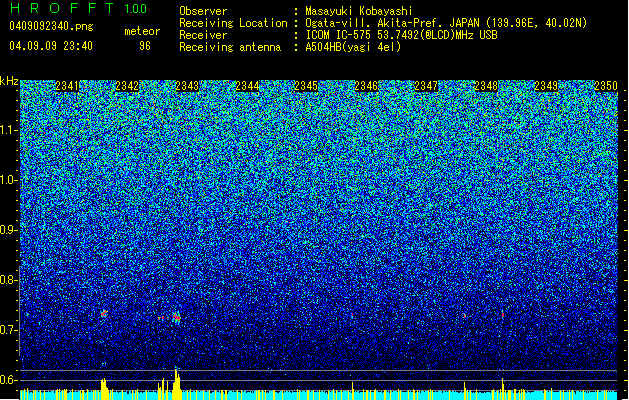Viewport: 629px width, 400px height.
Task: Click the HROFFT 1.0.0 title text
Action: (79, 8)
